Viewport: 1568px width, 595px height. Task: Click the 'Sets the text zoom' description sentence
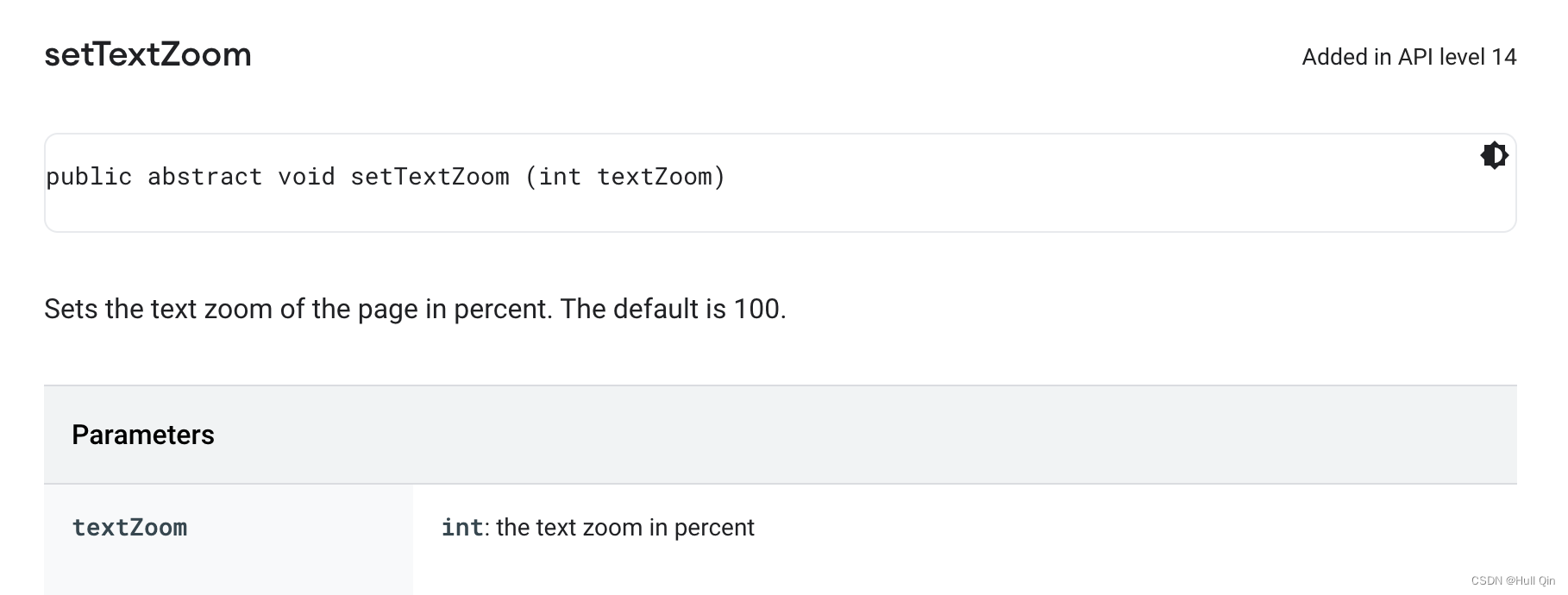pyautogui.click(x=298, y=309)
